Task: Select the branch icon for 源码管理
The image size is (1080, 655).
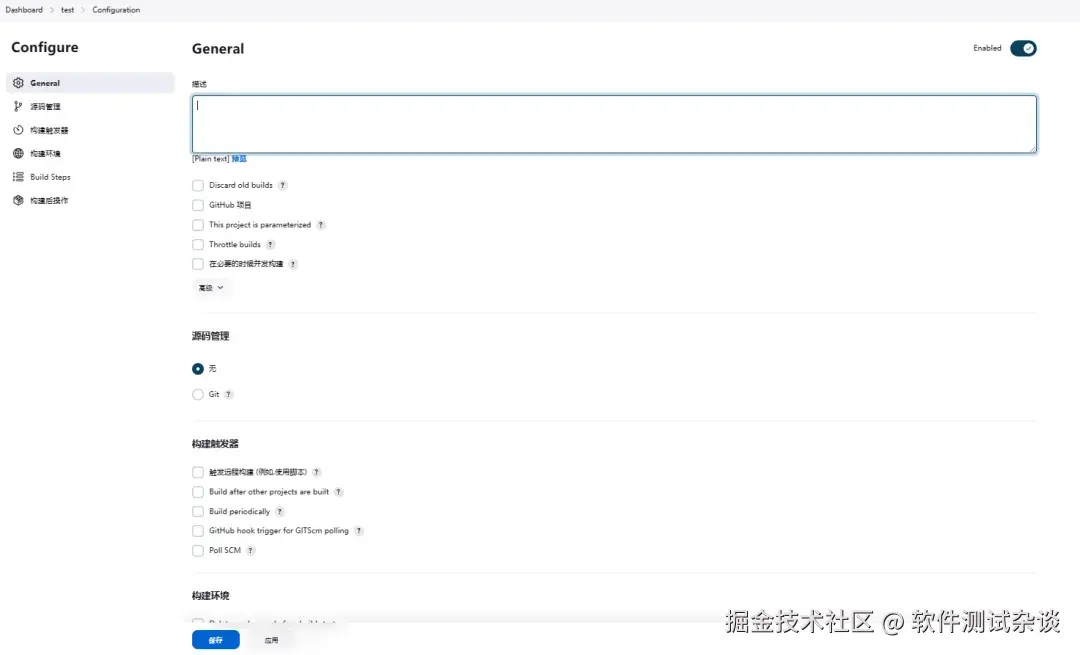Action: click(x=17, y=106)
